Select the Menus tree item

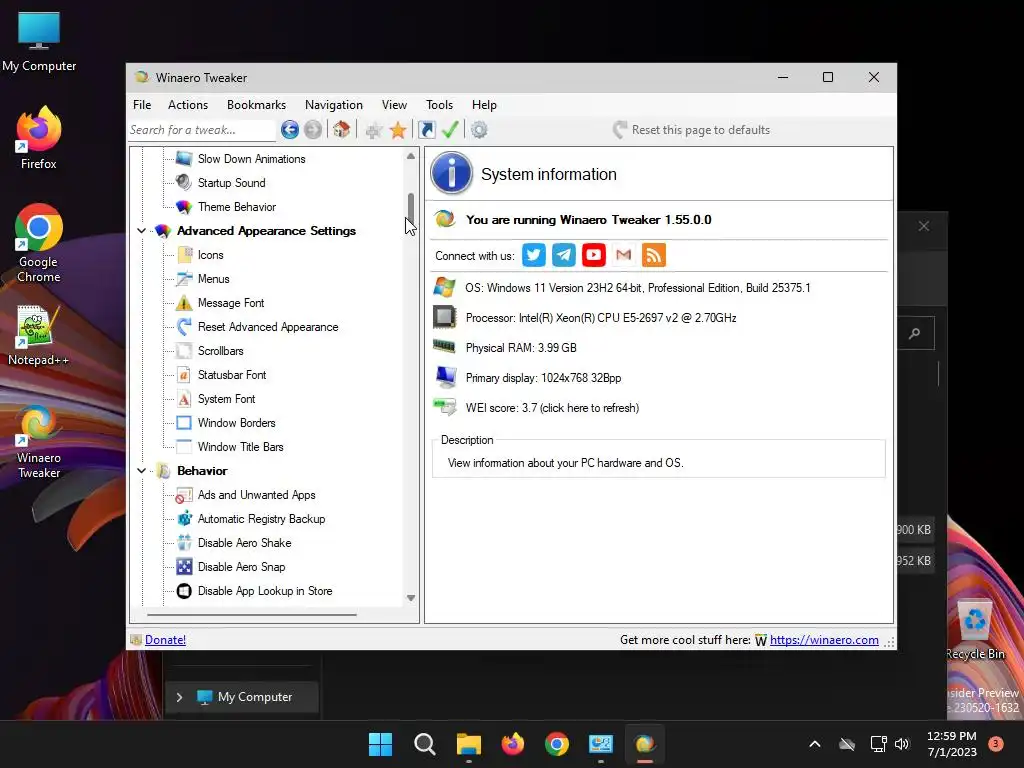(214, 279)
